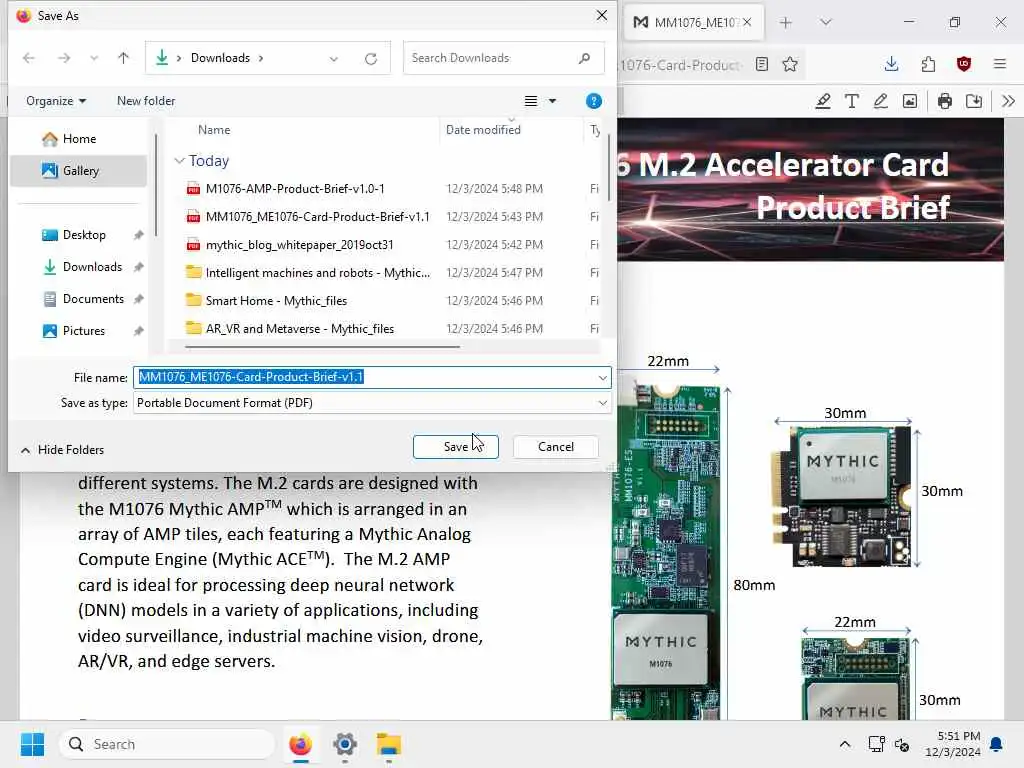Image resolution: width=1024 pixels, height=768 pixels.
Task: Toggle reader view icon in address bar
Action: click(761, 64)
